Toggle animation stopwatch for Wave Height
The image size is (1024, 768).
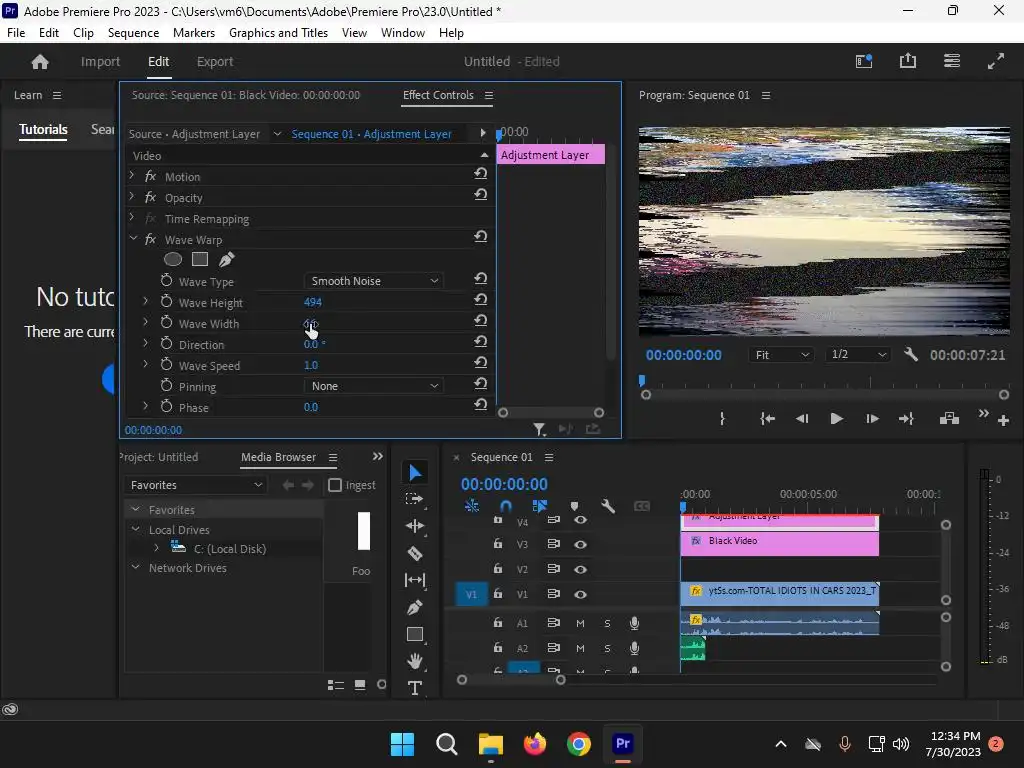coord(167,301)
